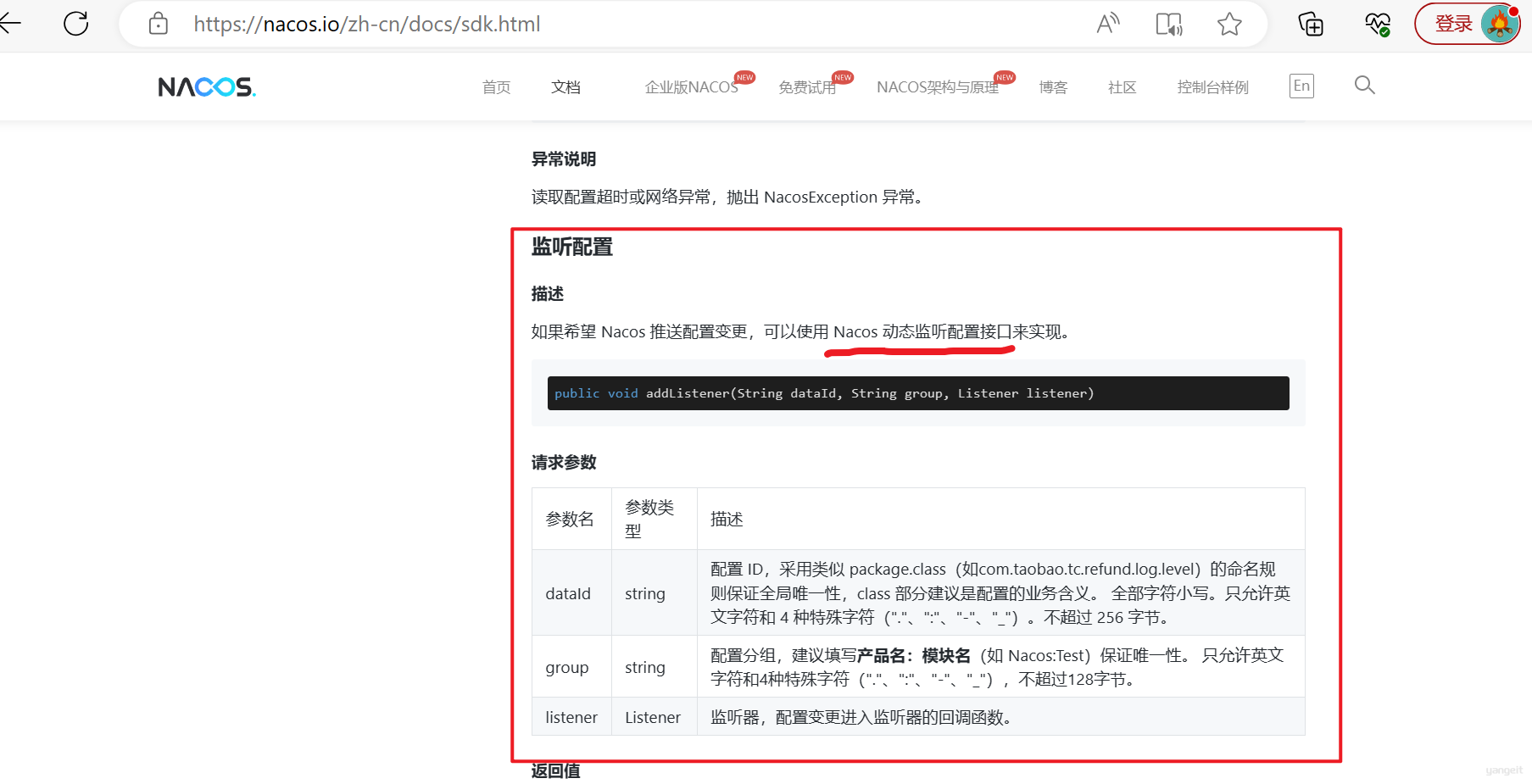The image size is (1532, 784).
Task: Open the 文档 navigation item
Action: click(565, 87)
